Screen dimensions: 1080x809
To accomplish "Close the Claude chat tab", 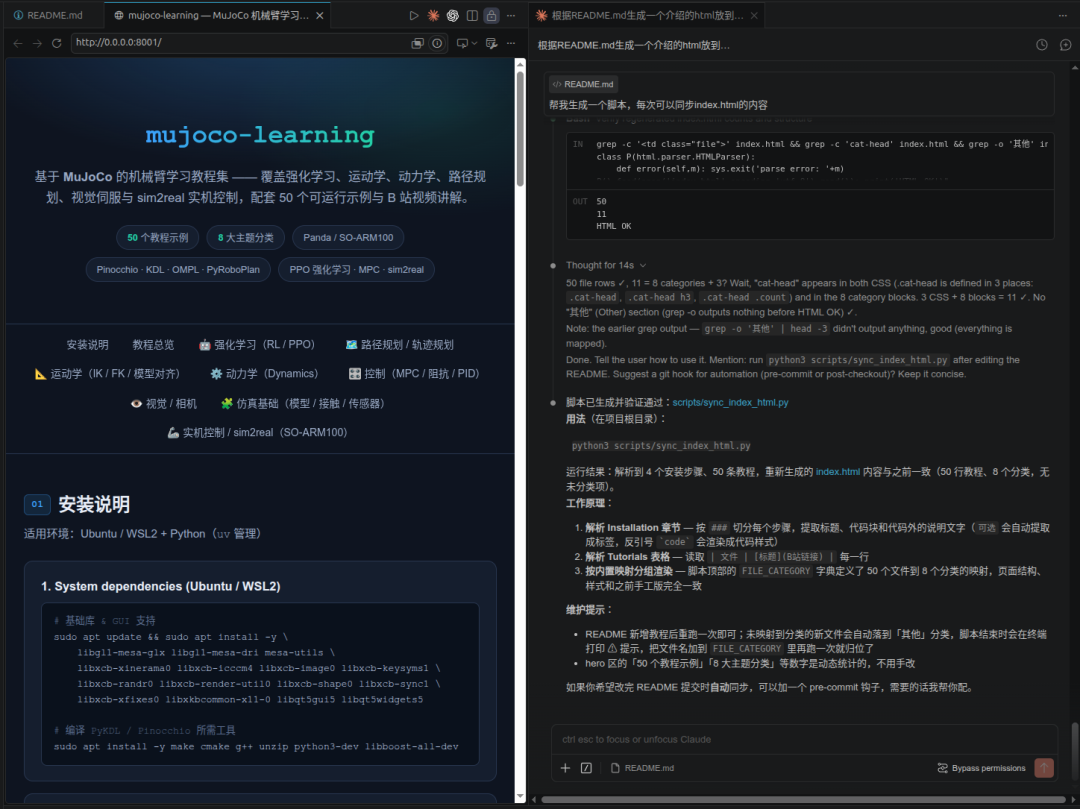I will [x=754, y=15].
